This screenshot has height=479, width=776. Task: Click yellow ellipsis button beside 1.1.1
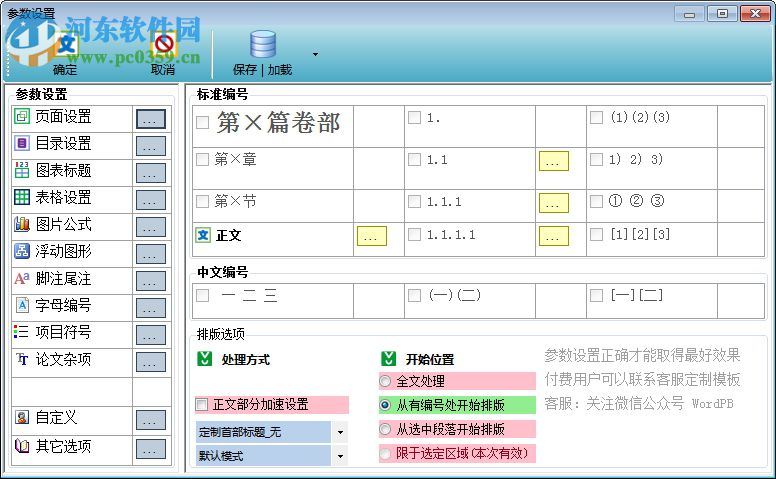(x=554, y=203)
